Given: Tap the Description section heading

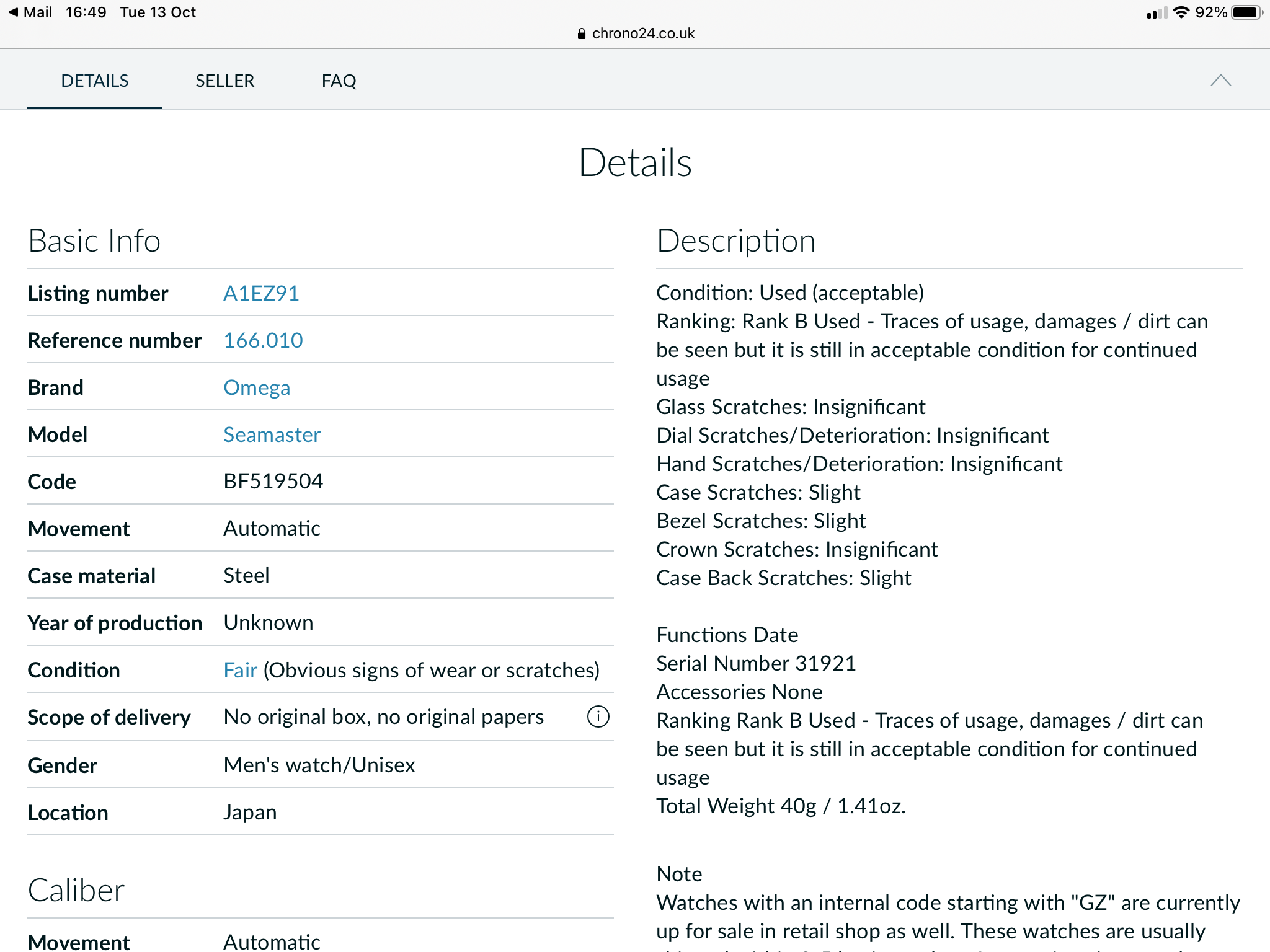Looking at the screenshot, I should tap(735, 240).
